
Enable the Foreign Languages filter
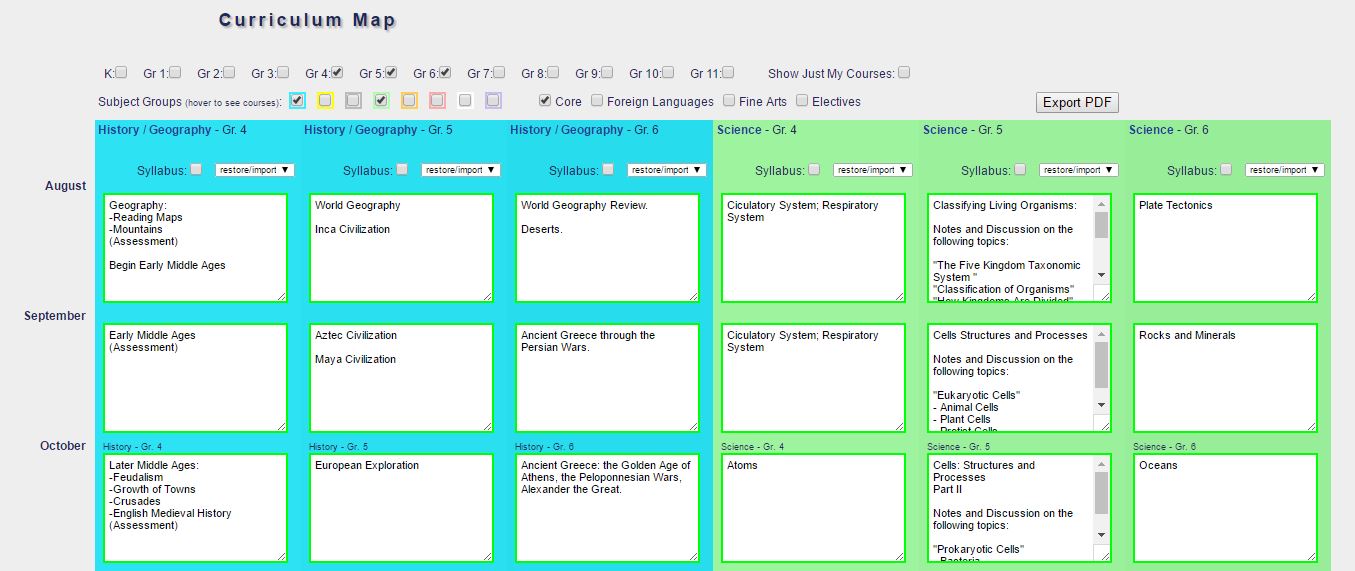pos(597,101)
